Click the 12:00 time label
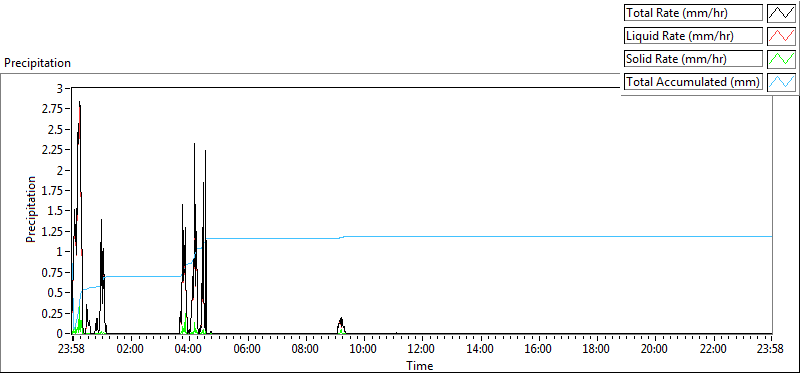The height and width of the screenshot is (373, 800). (422, 350)
